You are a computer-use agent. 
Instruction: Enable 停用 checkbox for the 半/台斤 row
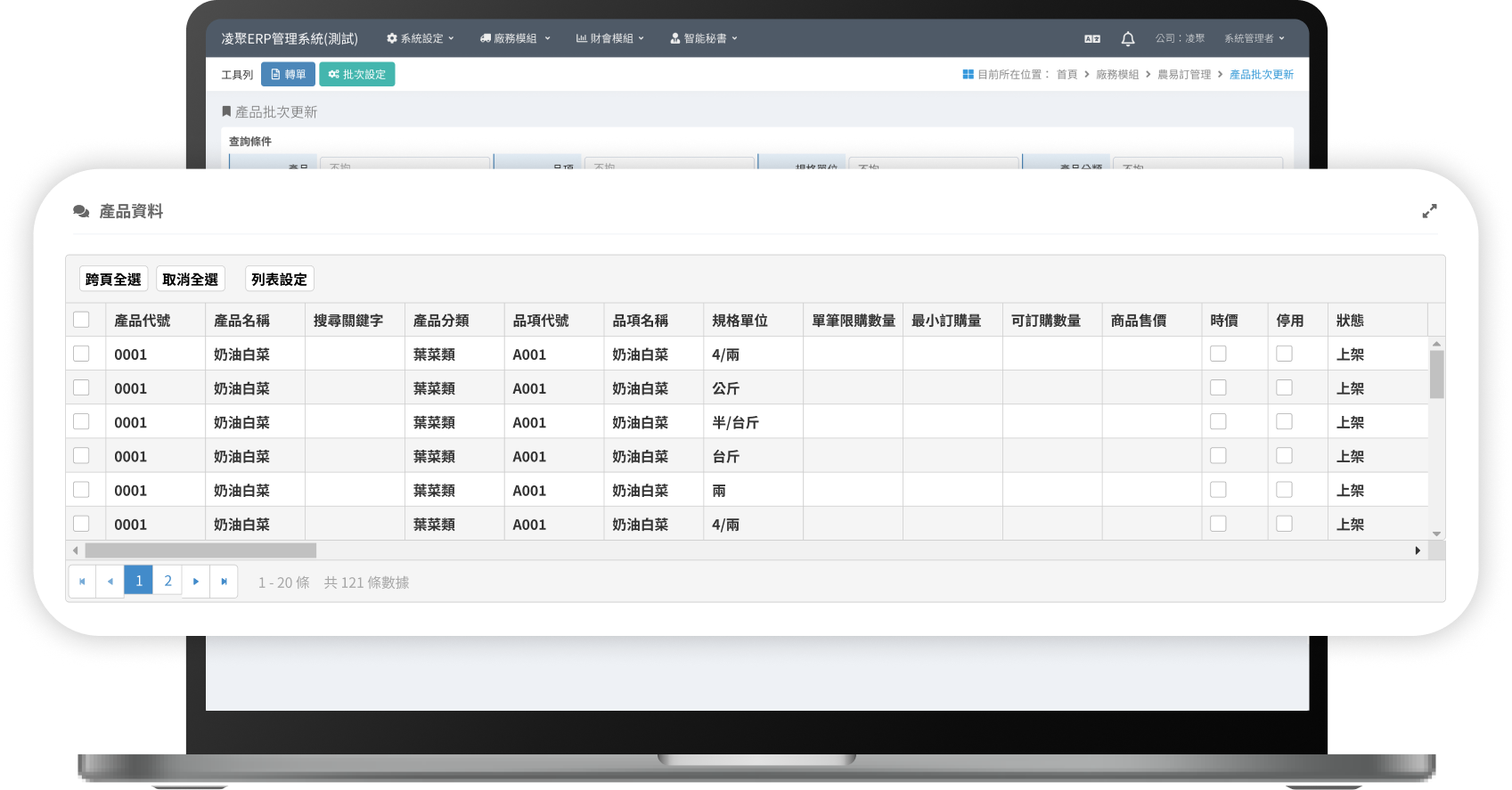[x=1284, y=421]
